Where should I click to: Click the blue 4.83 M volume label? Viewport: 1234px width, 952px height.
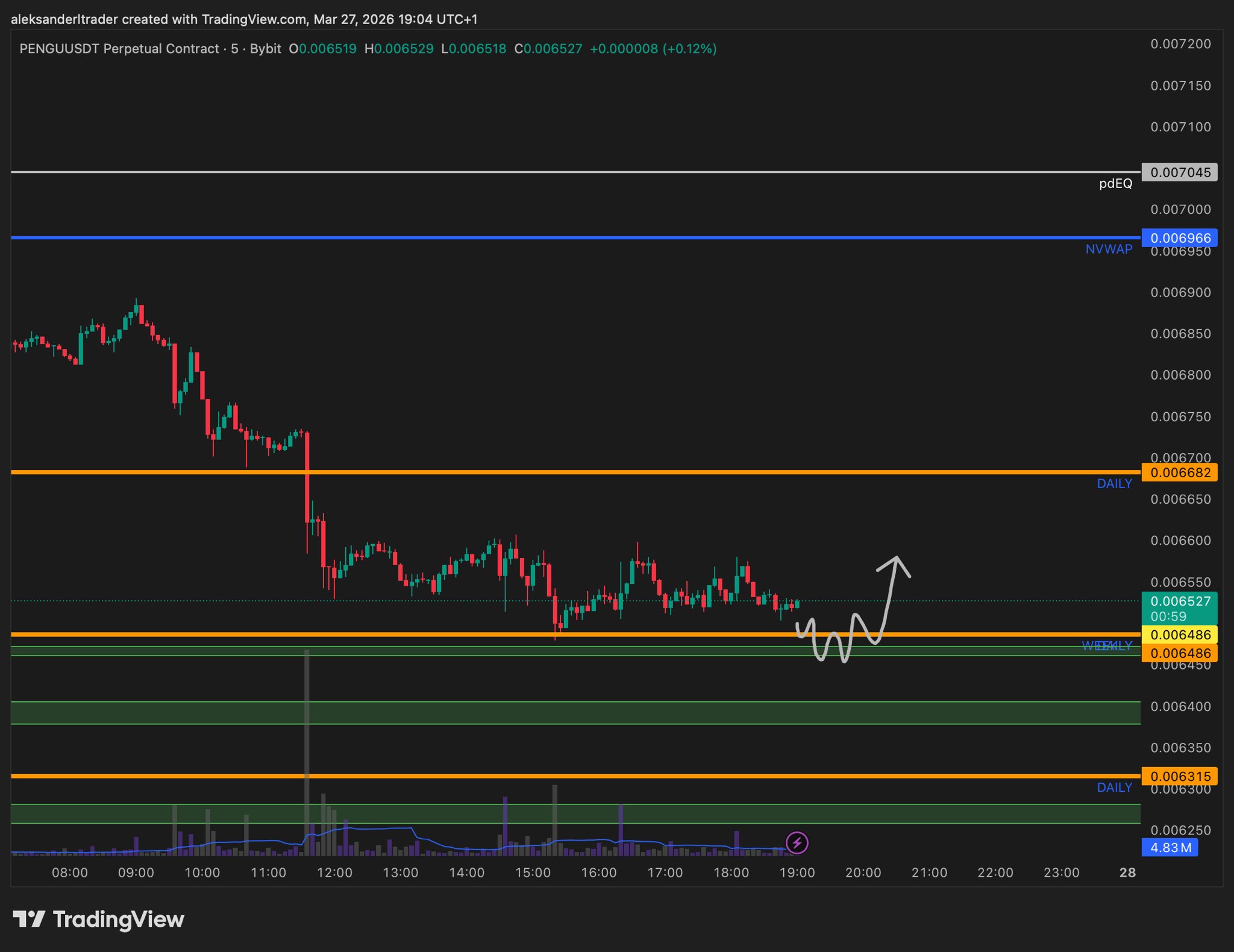(1170, 847)
